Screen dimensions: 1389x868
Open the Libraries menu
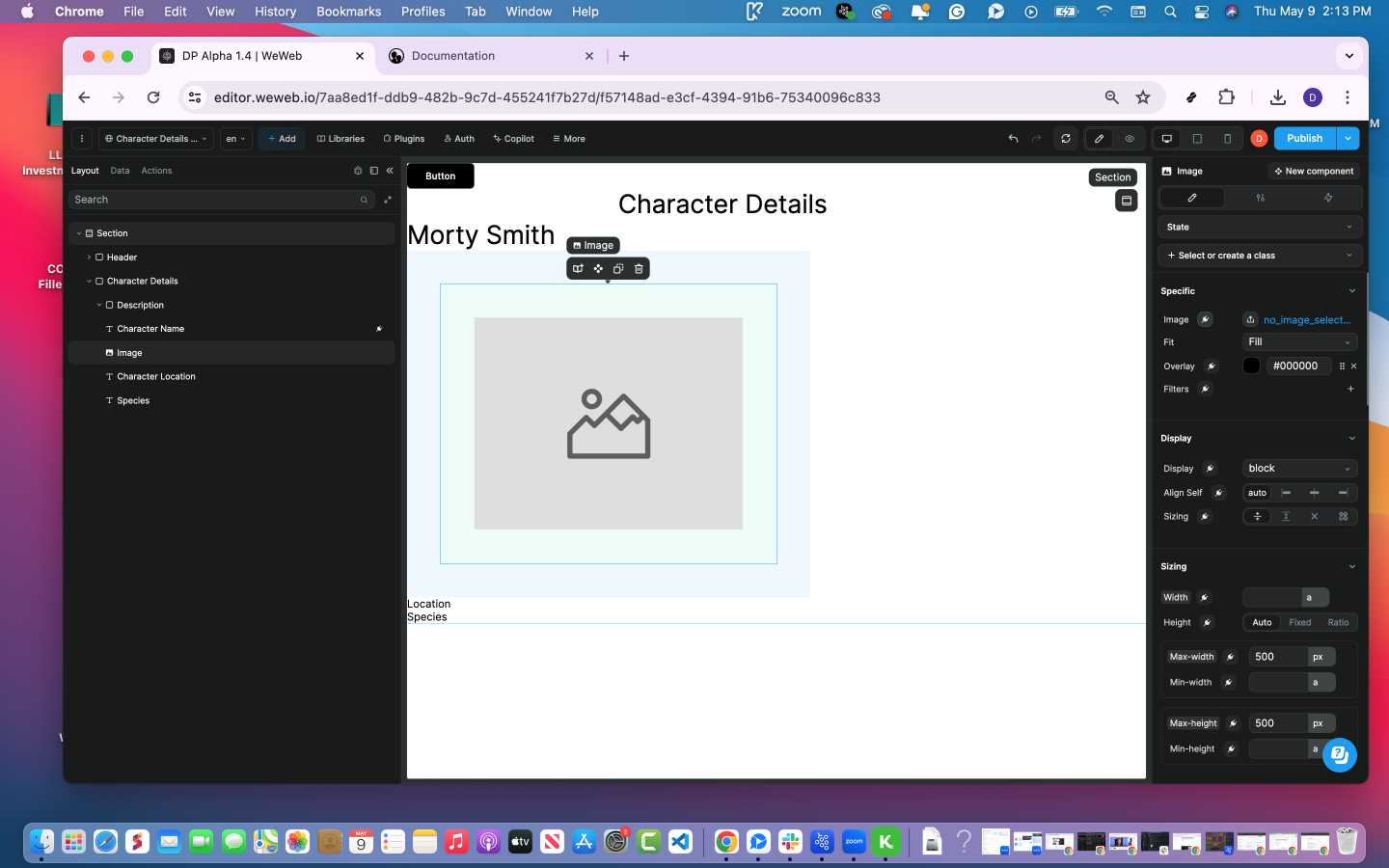[x=340, y=139]
